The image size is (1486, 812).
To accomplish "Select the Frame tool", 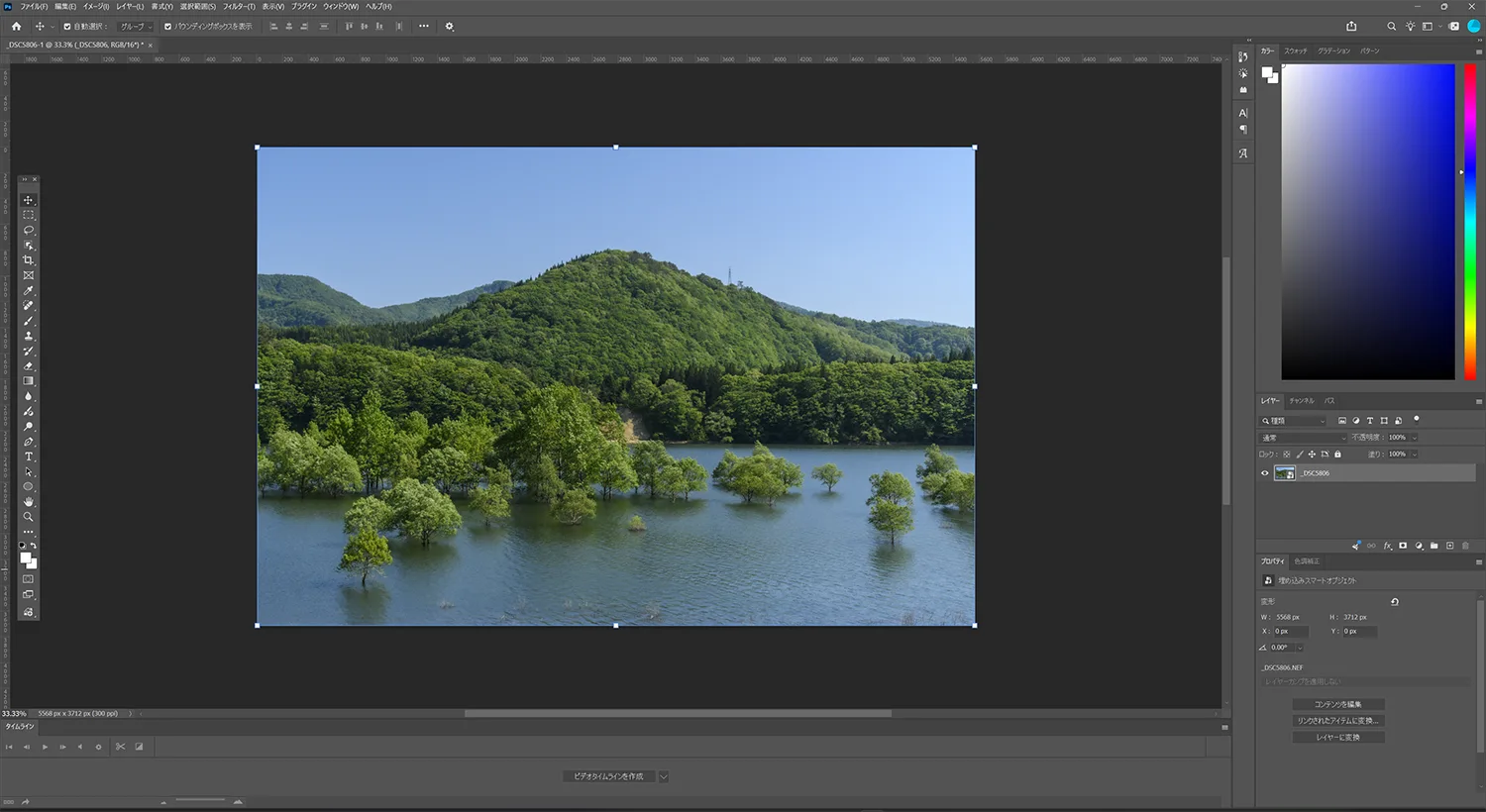I will click(x=28, y=275).
